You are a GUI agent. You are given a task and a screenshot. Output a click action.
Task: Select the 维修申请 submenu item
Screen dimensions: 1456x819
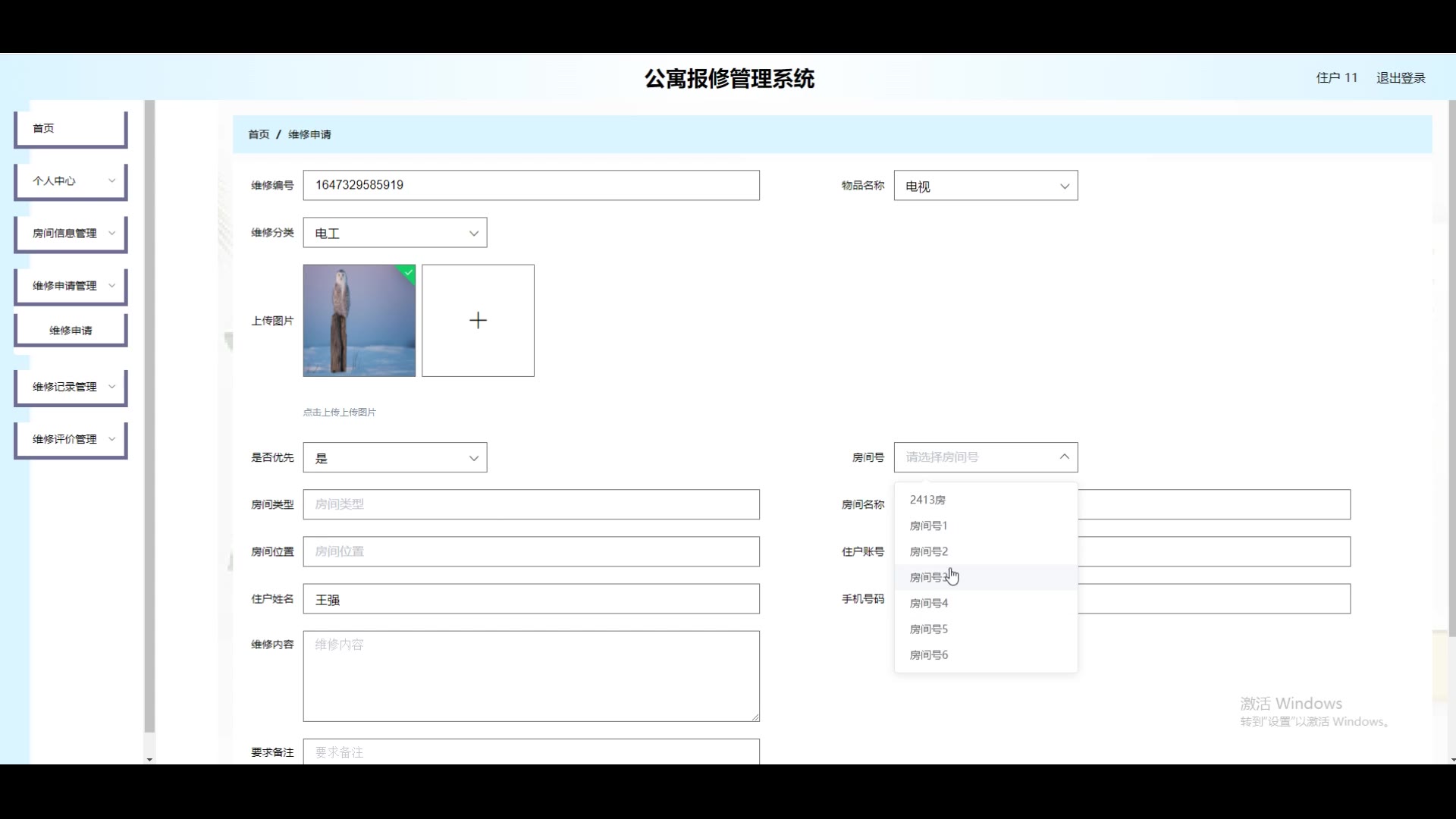coord(71,331)
